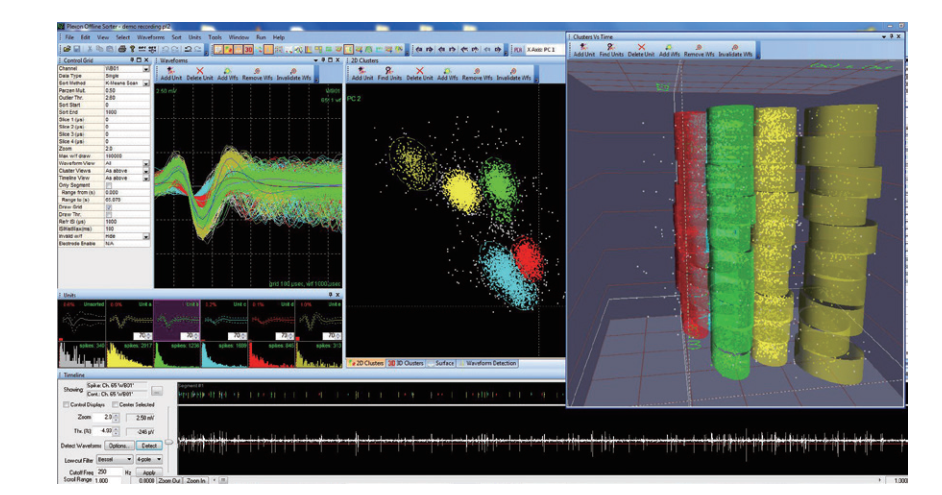Add Wfs in 2D Clusters toolbar
942x495 pixels.
coord(447,74)
